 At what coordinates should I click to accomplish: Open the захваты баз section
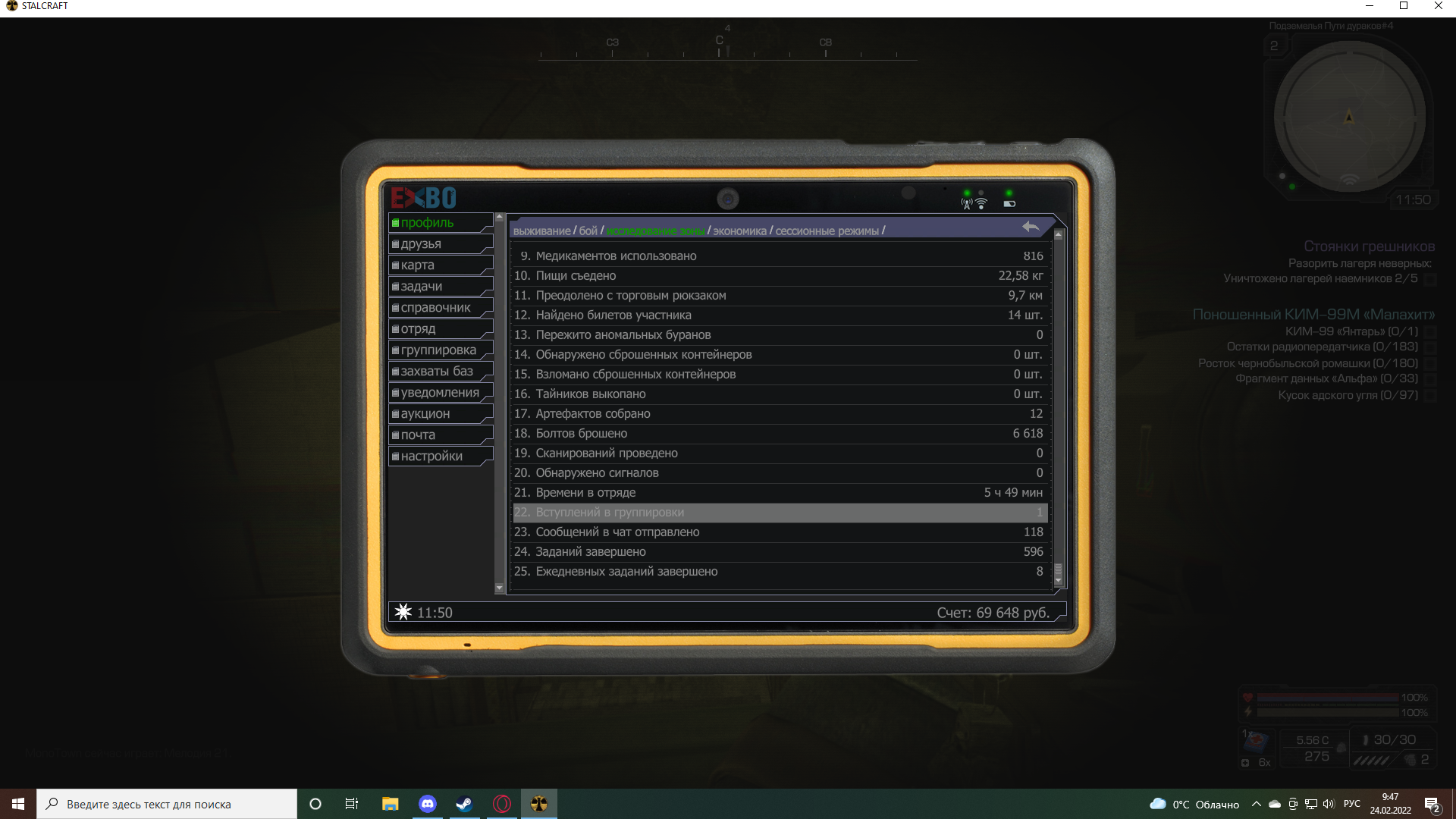tap(441, 372)
